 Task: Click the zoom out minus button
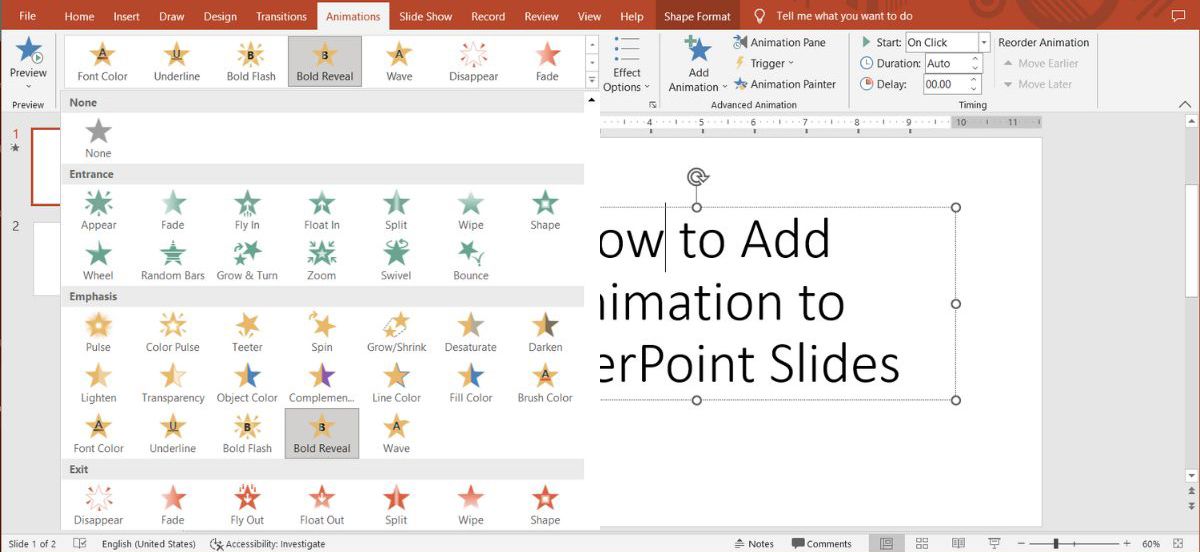coord(1019,544)
